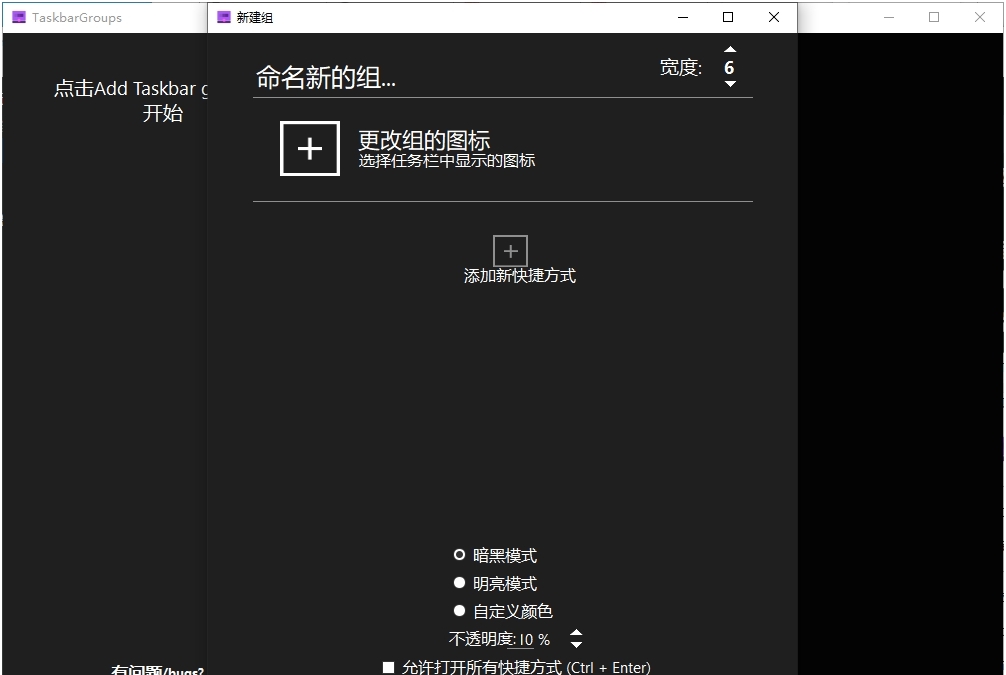Increase 不透明度 using the up stepper
The height and width of the screenshot is (675, 1006).
pyautogui.click(x=575, y=633)
